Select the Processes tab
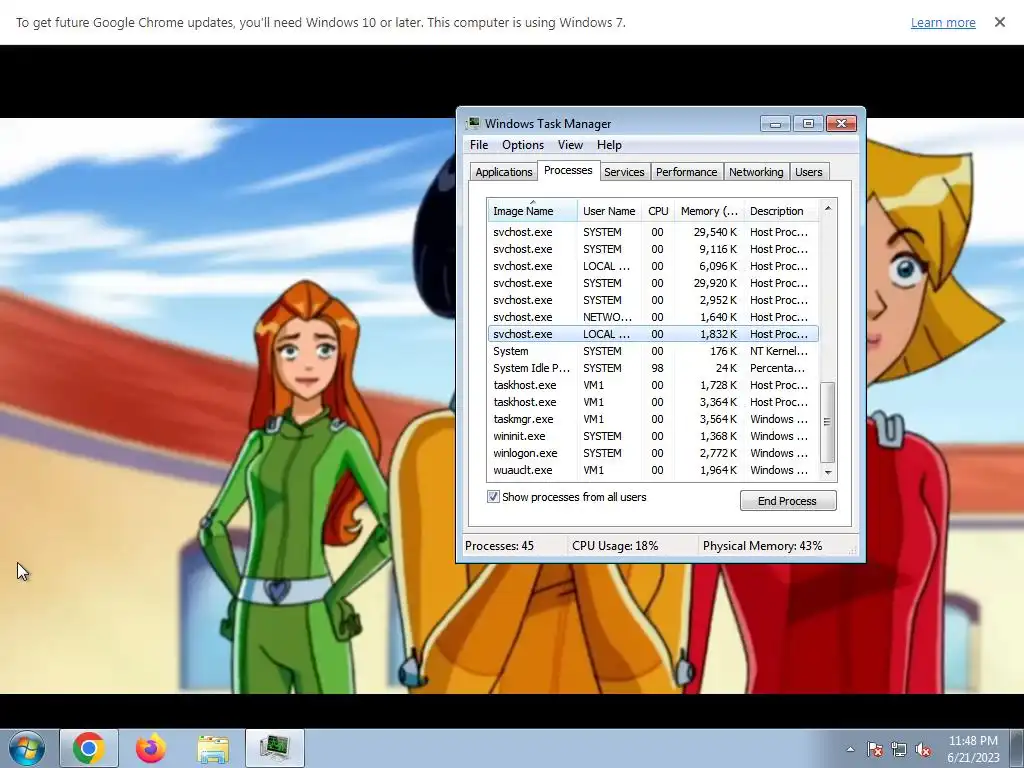 pyautogui.click(x=568, y=170)
